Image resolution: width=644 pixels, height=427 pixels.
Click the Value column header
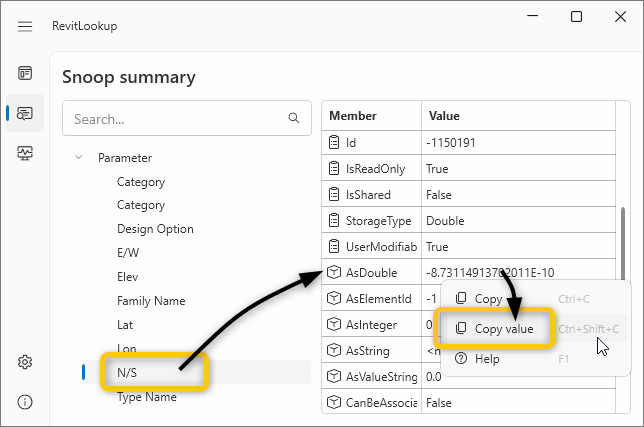[442, 116]
